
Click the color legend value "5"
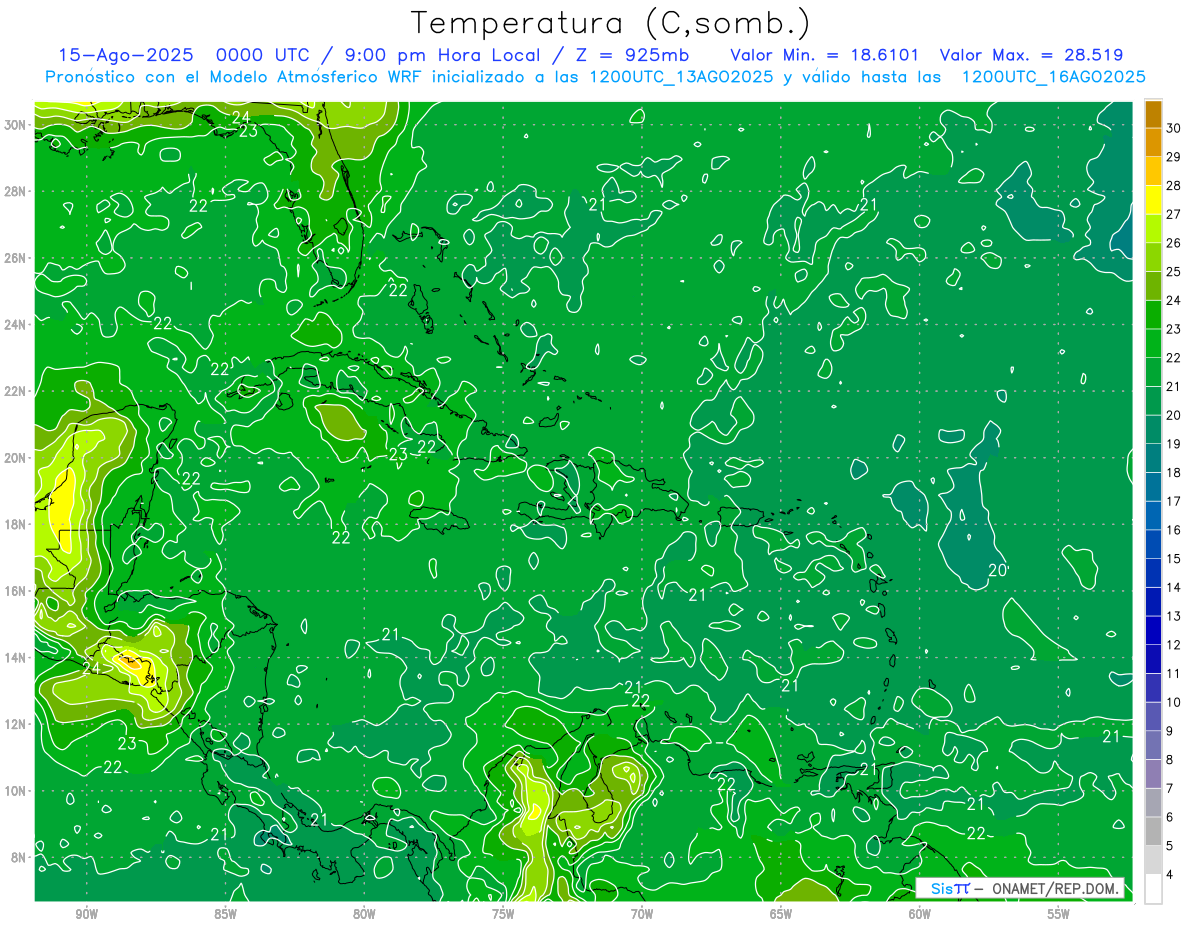pyautogui.click(x=1170, y=846)
